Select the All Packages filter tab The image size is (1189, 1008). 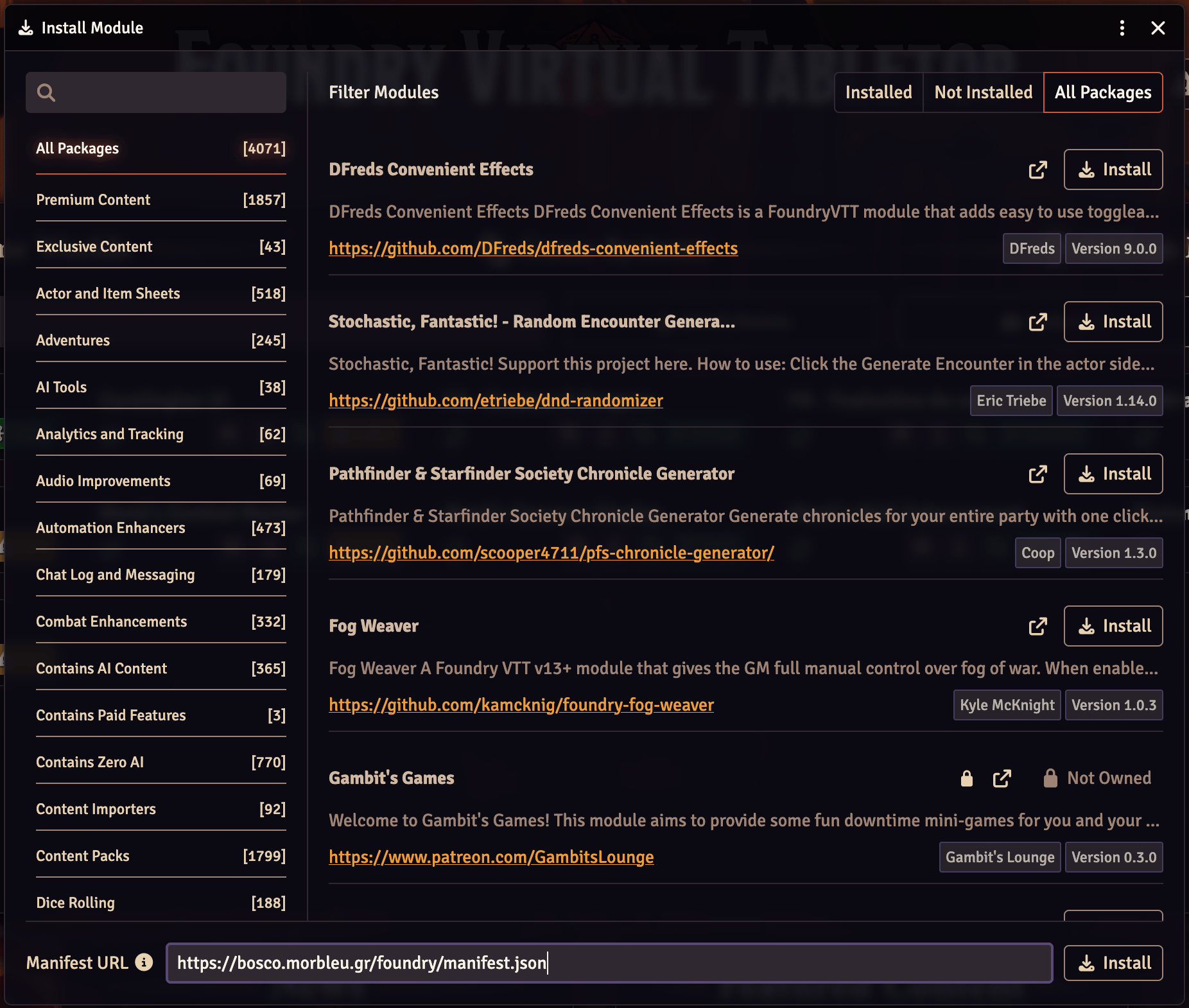tap(1103, 92)
